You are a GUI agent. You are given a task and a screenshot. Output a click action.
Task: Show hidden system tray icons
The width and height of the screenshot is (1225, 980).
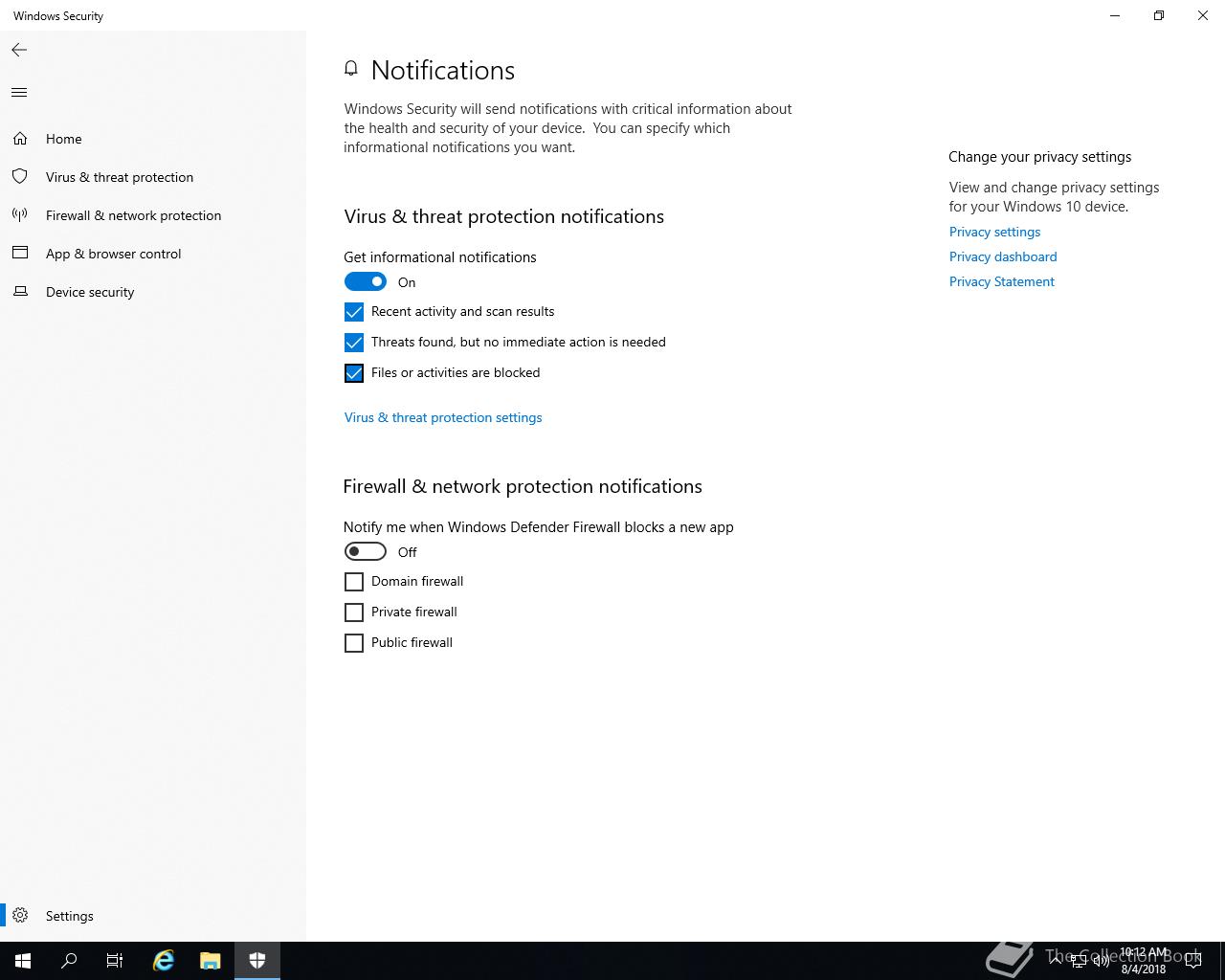coord(1056,961)
